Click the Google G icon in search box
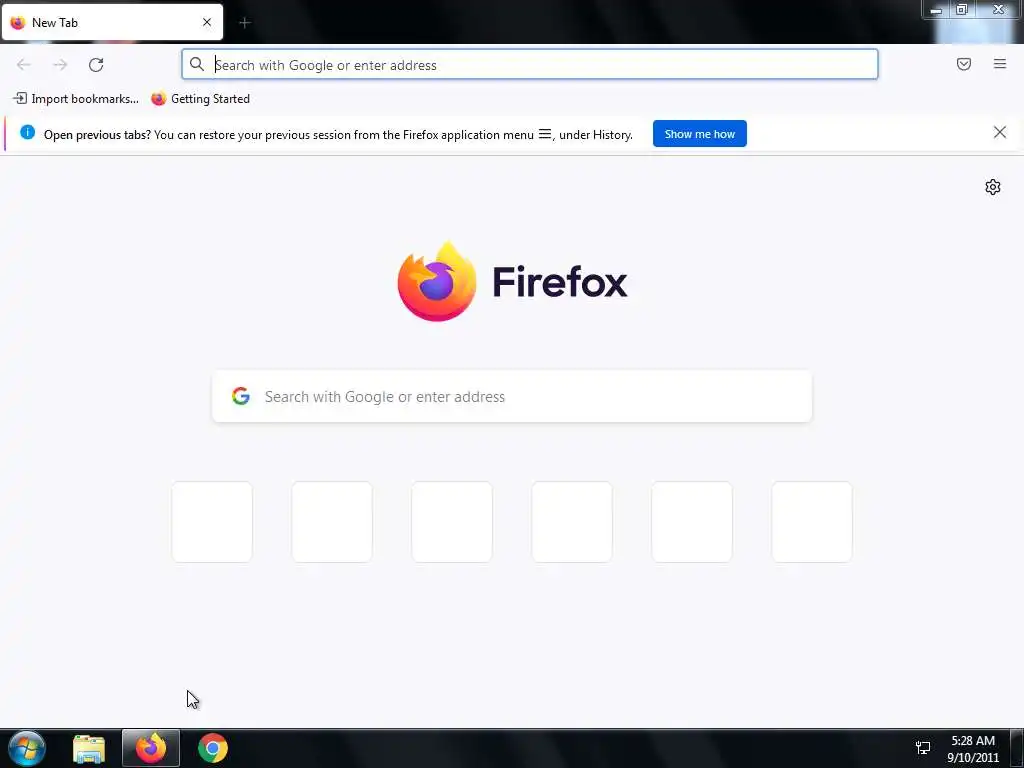The height and width of the screenshot is (768, 1024). click(x=241, y=396)
